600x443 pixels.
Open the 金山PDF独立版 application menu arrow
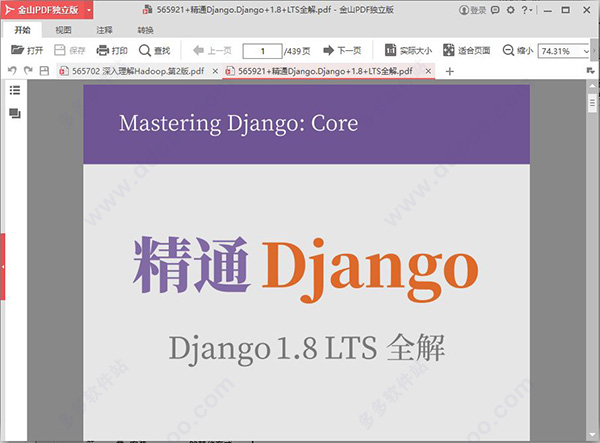[89, 10]
